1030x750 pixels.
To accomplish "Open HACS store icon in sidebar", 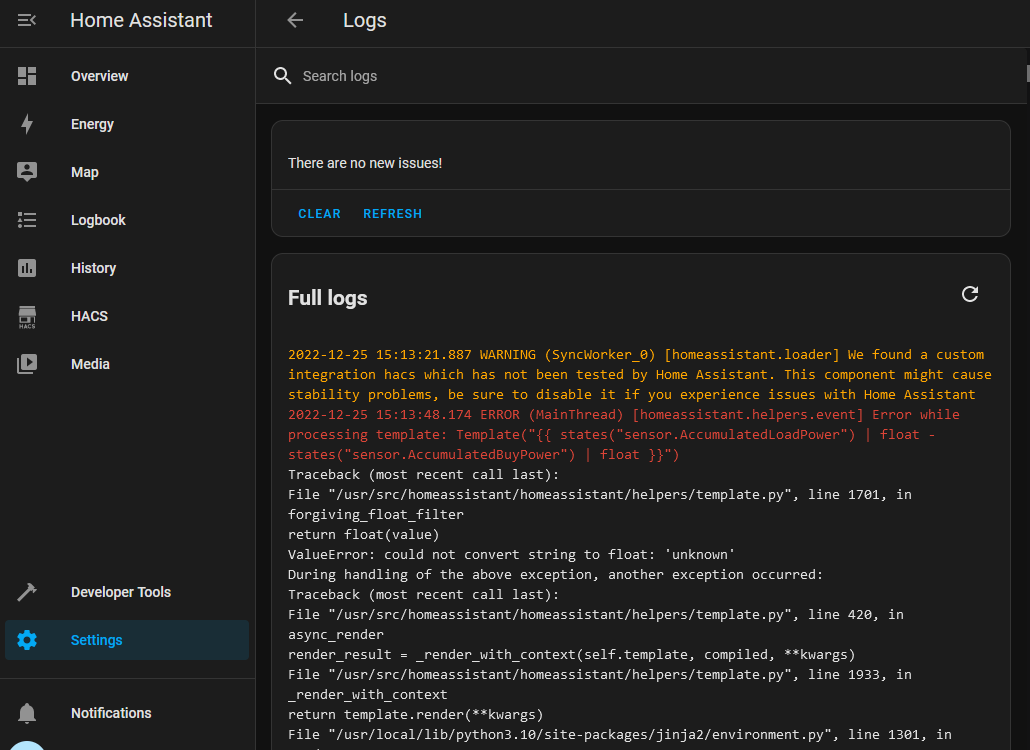I will click(27, 317).
